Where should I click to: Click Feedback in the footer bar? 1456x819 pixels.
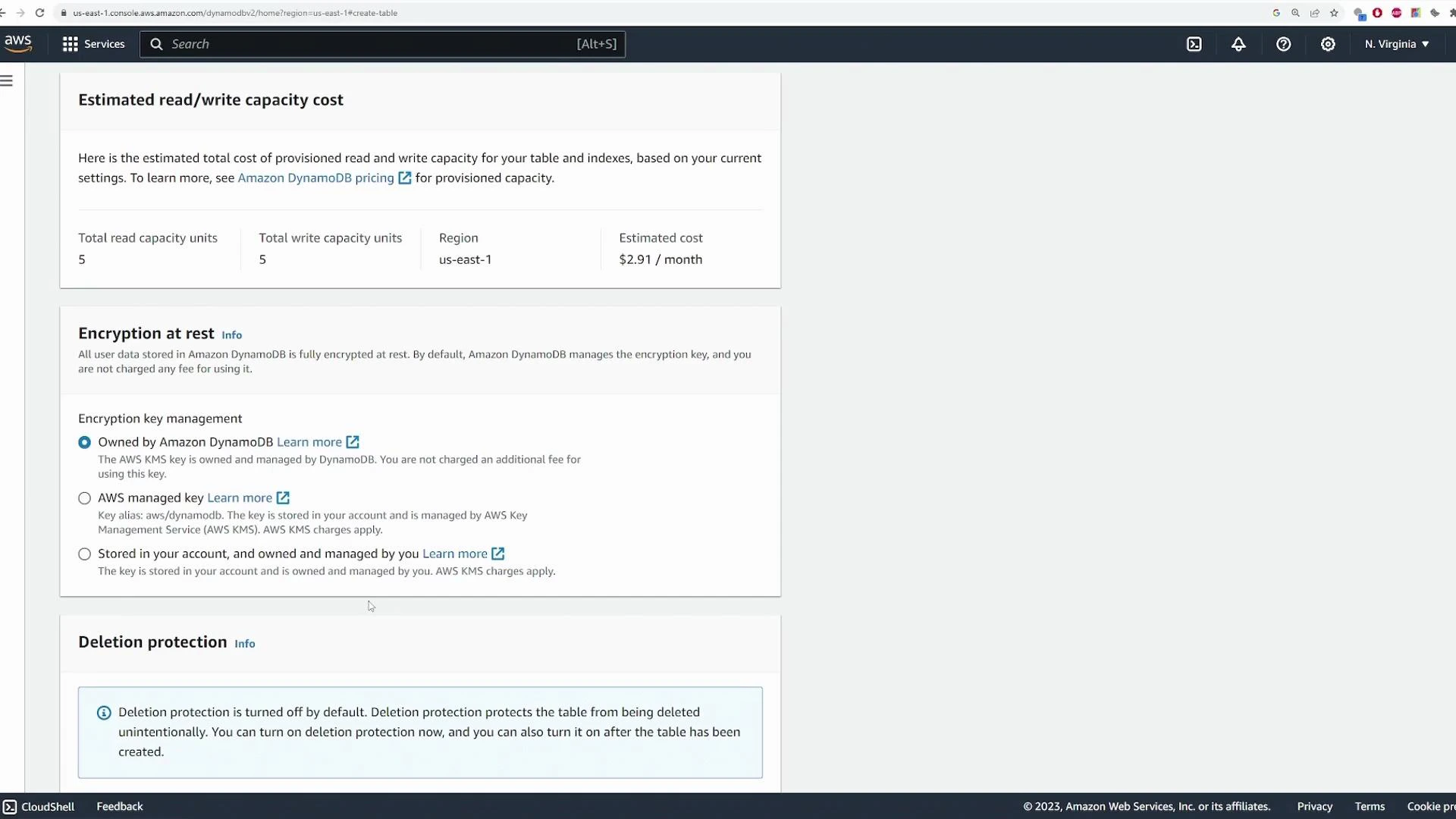pos(119,806)
